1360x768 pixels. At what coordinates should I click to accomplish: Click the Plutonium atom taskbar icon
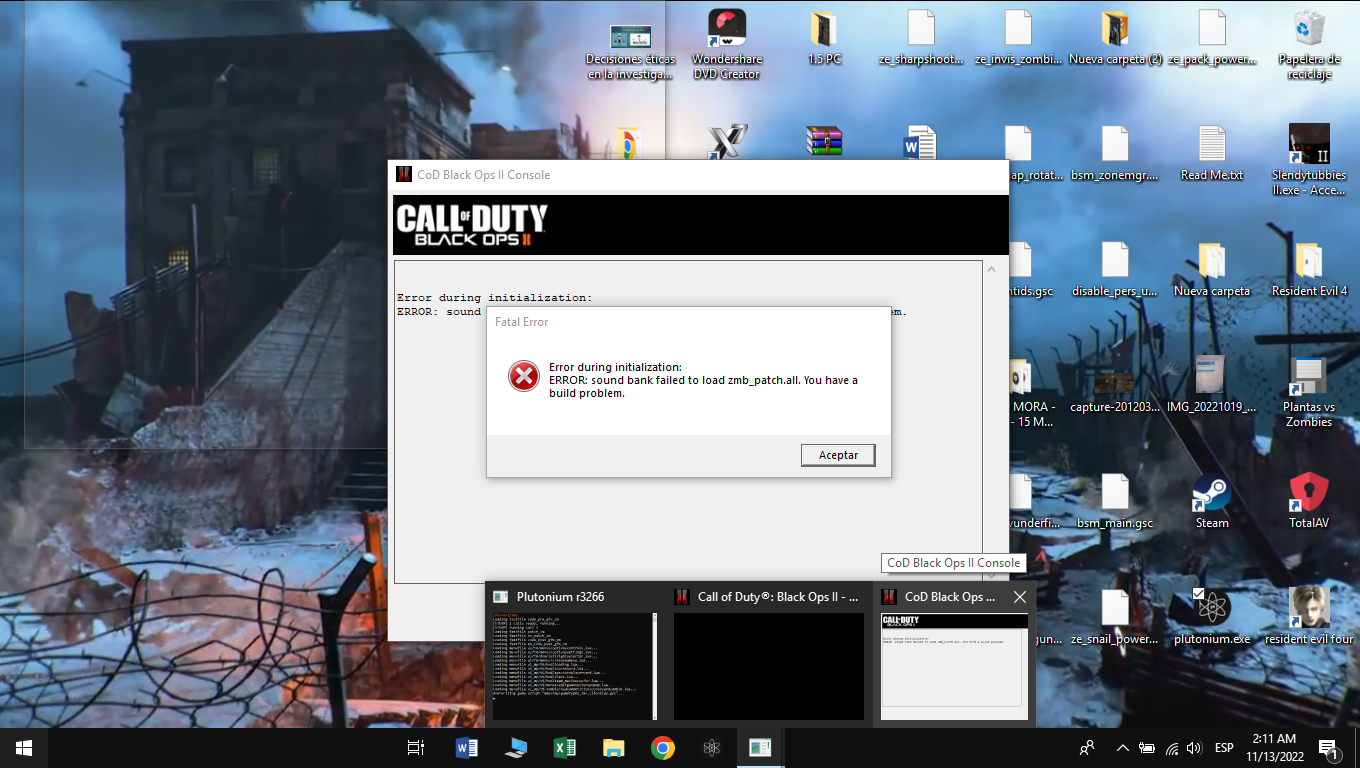tap(711, 748)
